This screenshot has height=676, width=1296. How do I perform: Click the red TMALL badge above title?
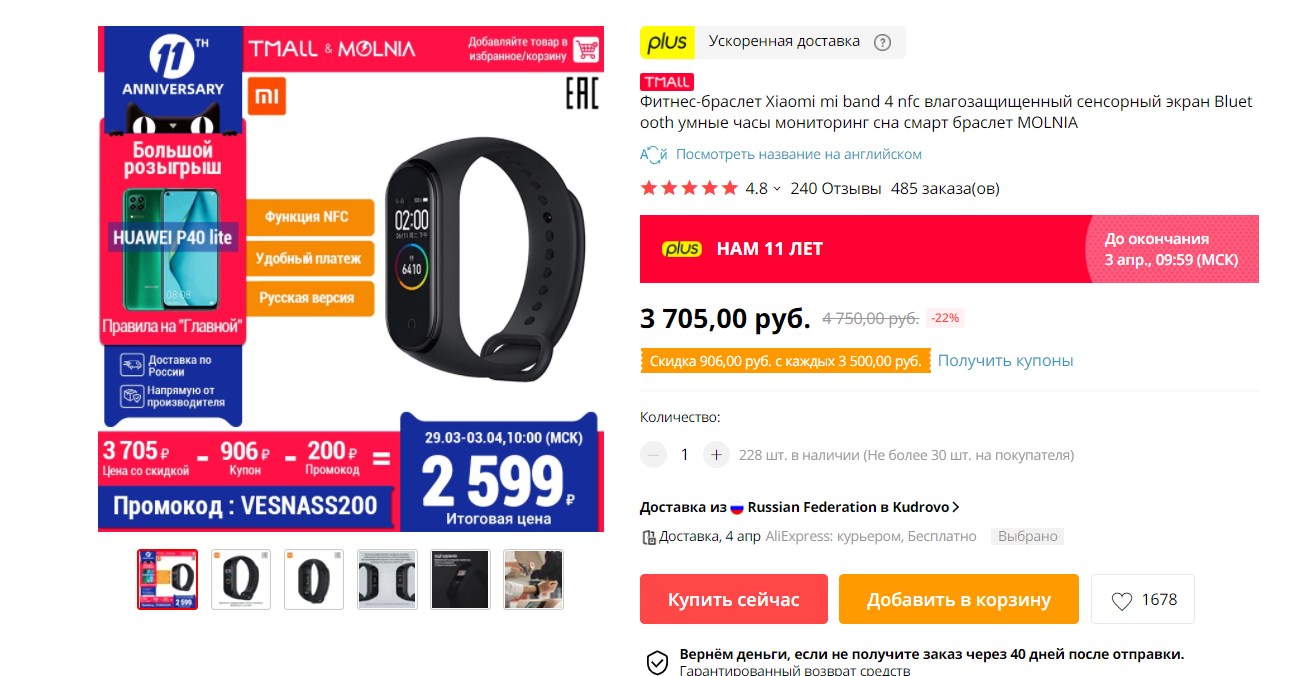tap(666, 82)
